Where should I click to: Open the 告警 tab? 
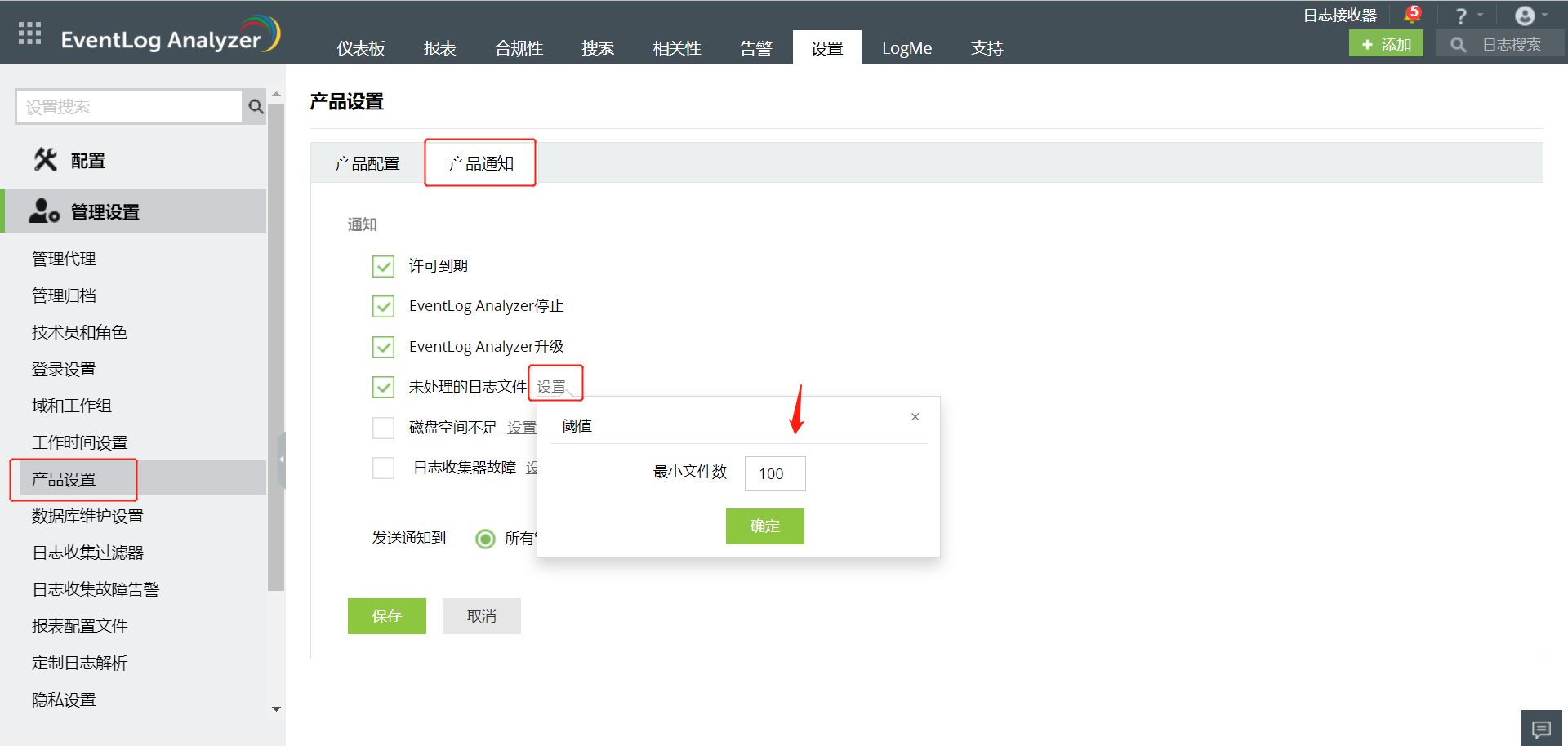[x=756, y=48]
